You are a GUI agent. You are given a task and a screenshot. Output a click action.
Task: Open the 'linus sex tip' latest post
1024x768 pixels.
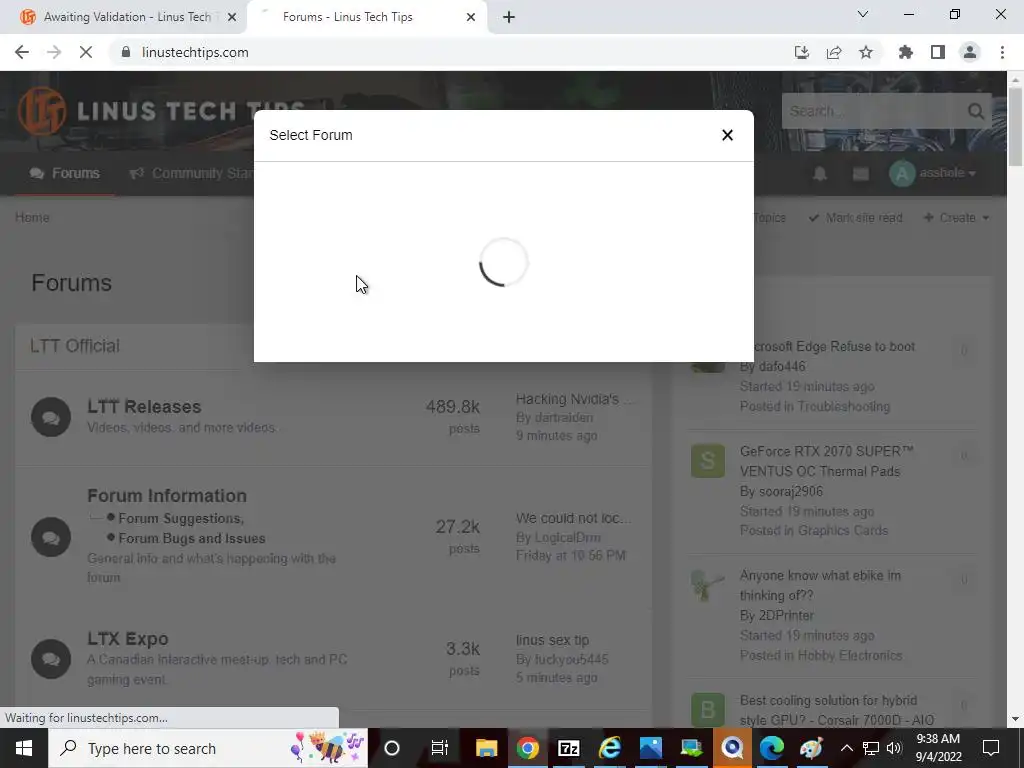(552, 640)
